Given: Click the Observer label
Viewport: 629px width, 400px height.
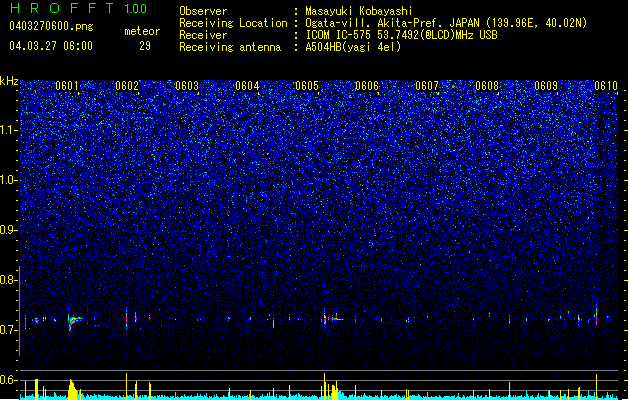Looking at the screenshot, I should tap(203, 11).
